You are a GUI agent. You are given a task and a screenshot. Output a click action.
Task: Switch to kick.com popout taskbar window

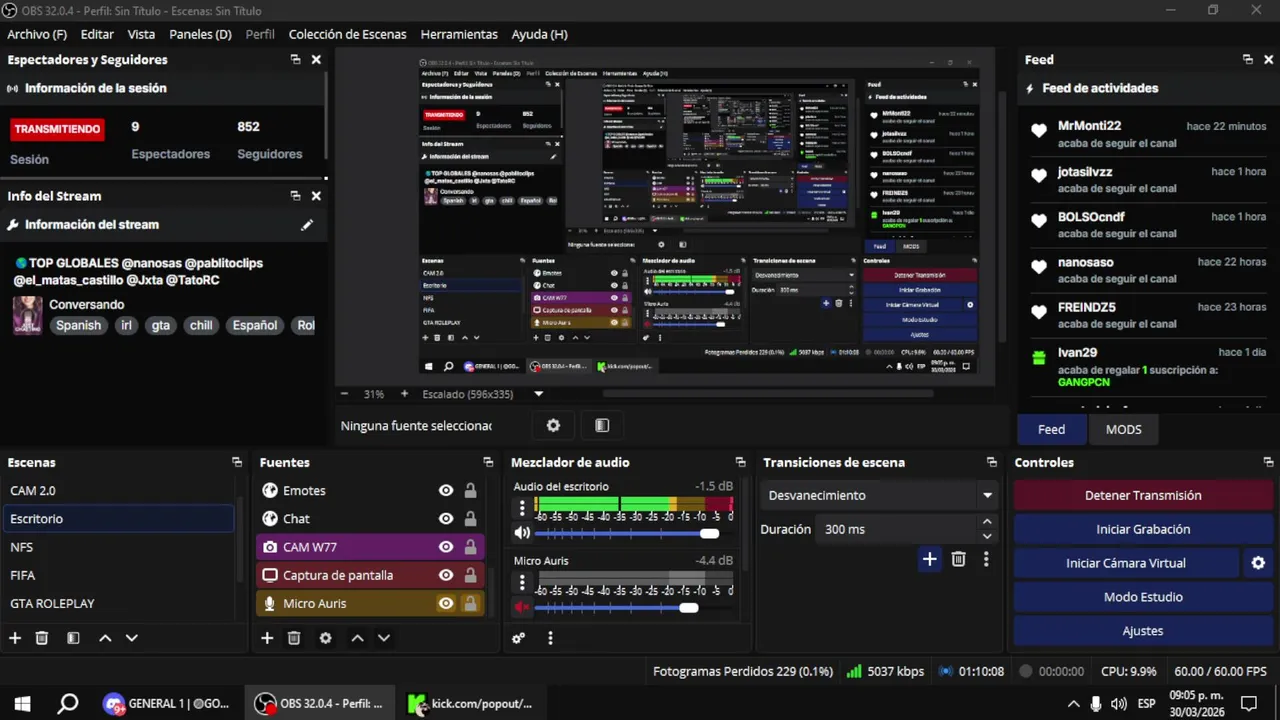click(x=471, y=703)
